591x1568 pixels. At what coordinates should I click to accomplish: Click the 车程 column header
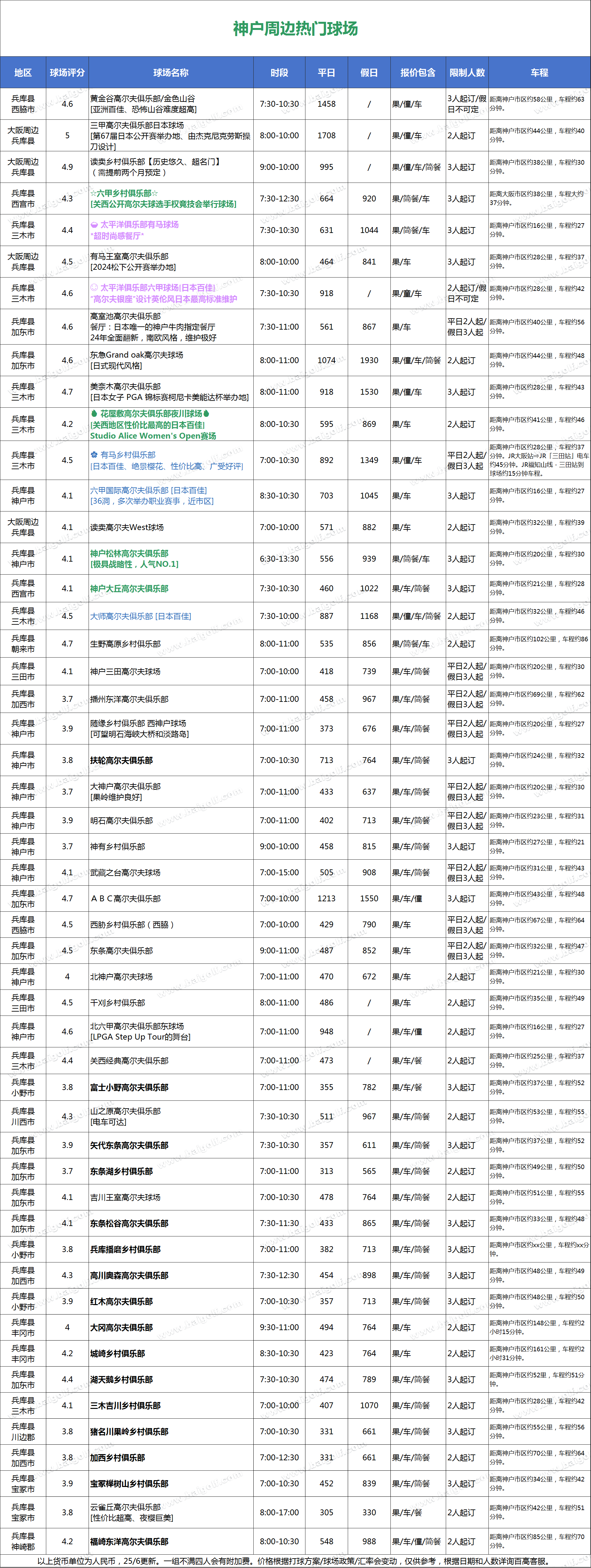(x=540, y=73)
